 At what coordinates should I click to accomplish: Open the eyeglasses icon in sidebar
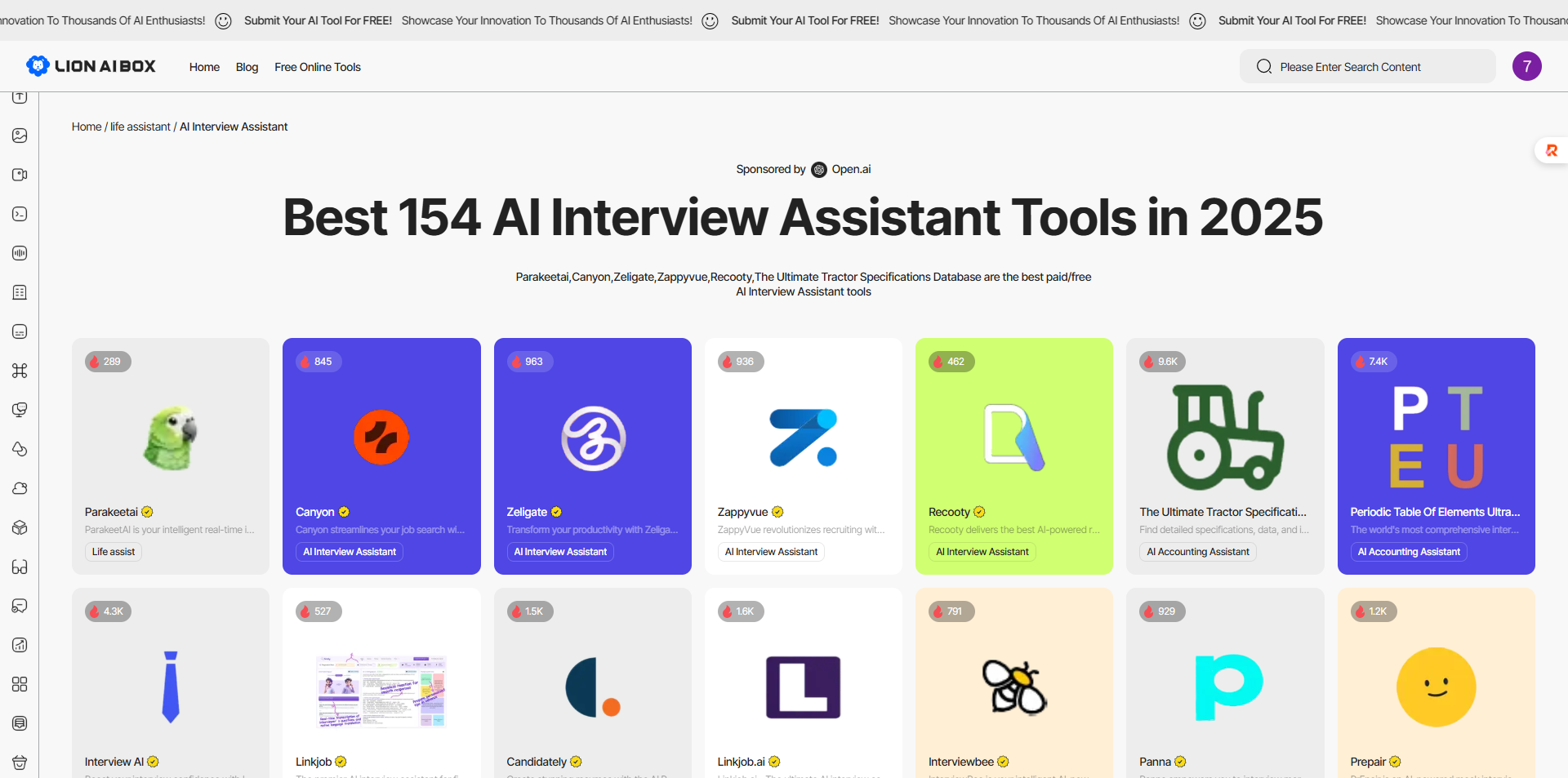tap(20, 567)
